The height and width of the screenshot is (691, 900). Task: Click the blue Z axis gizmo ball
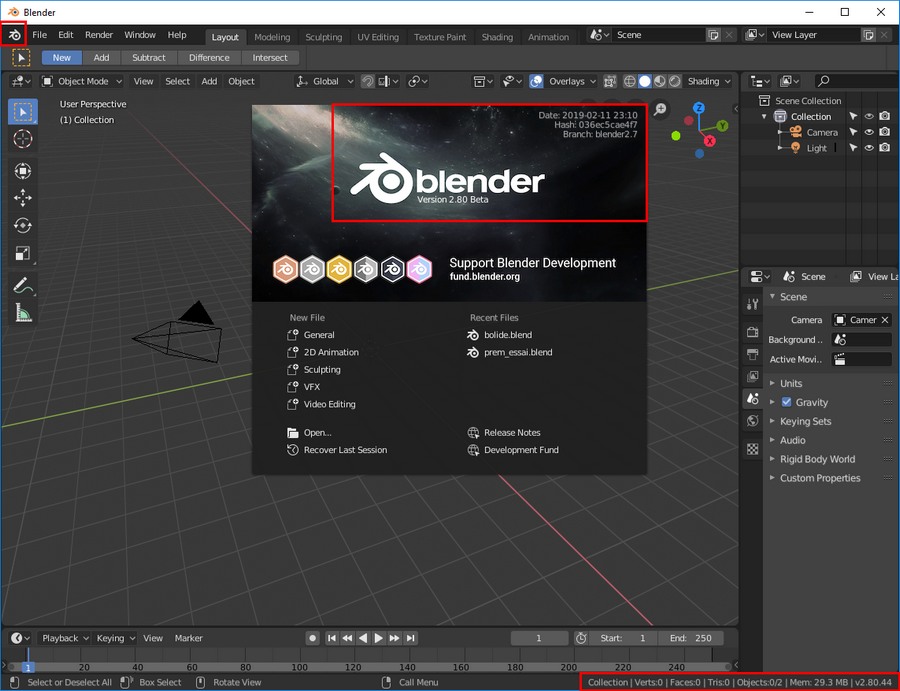click(699, 108)
